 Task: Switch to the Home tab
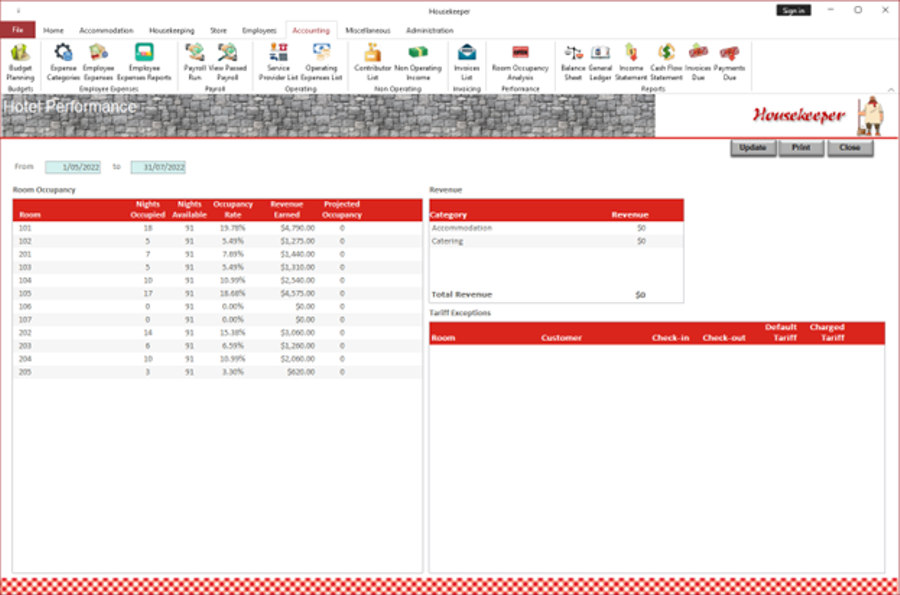point(53,30)
